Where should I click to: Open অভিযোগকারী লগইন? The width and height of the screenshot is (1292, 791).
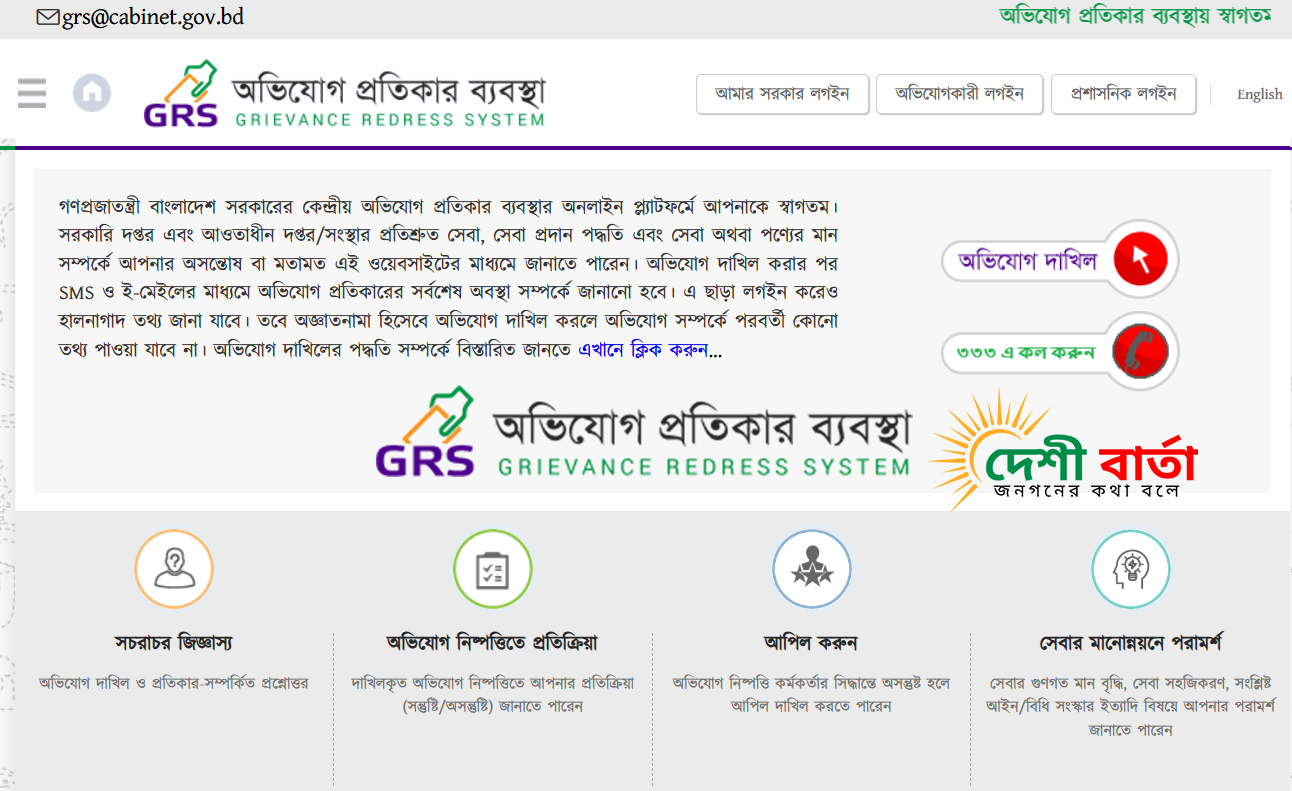pyautogui.click(x=960, y=94)
